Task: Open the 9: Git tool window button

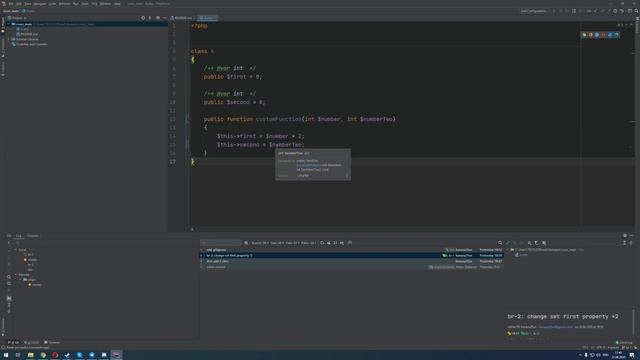Action: coord(13,342)
